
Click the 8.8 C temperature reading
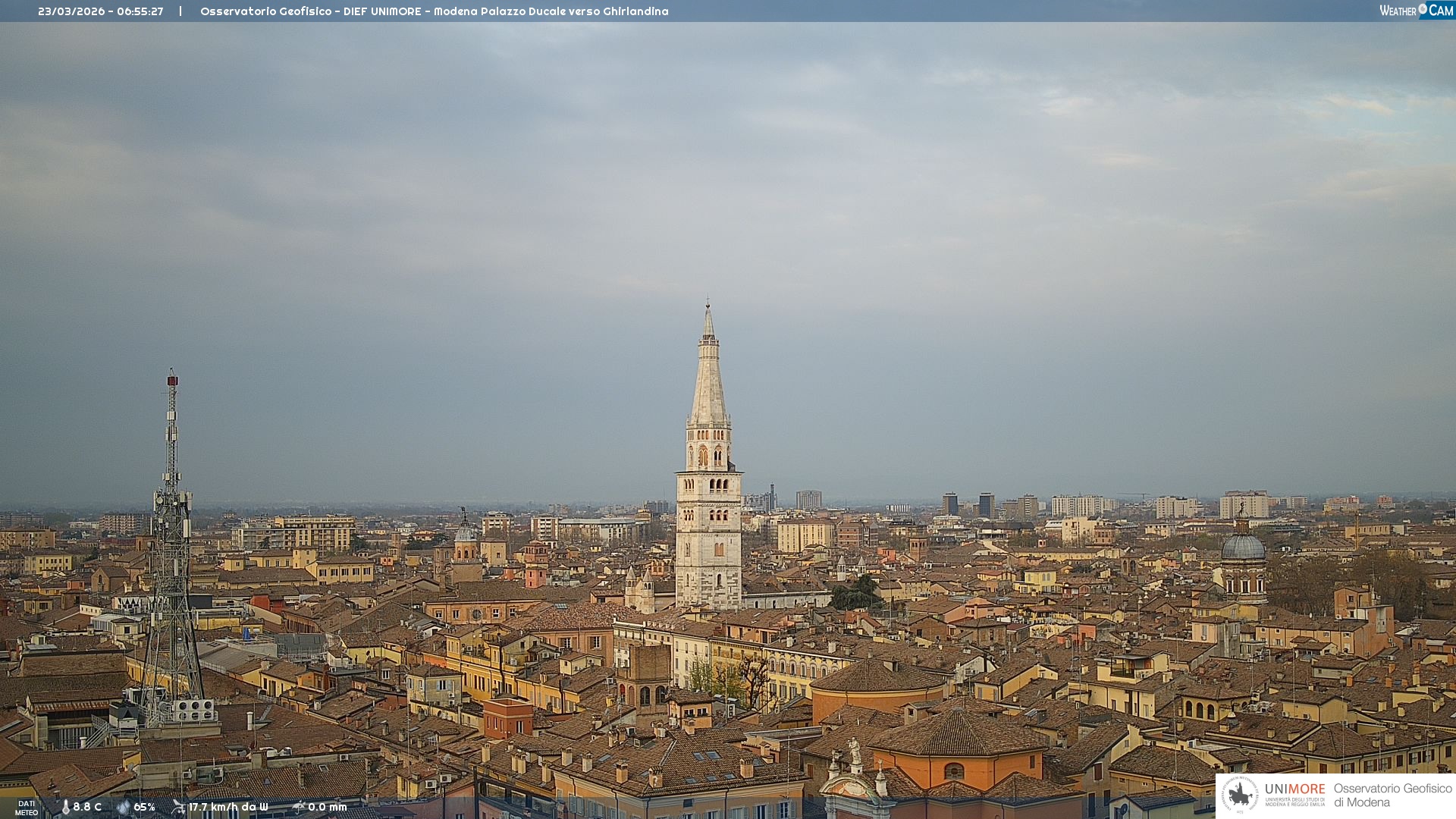pyautogui.click(x=87, y=807)
